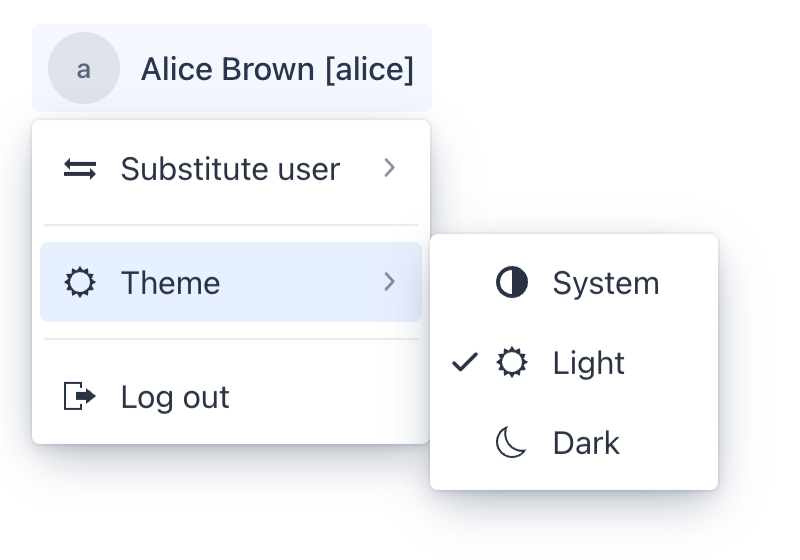Click the Log out door-arrow icon

click(80, 397)
